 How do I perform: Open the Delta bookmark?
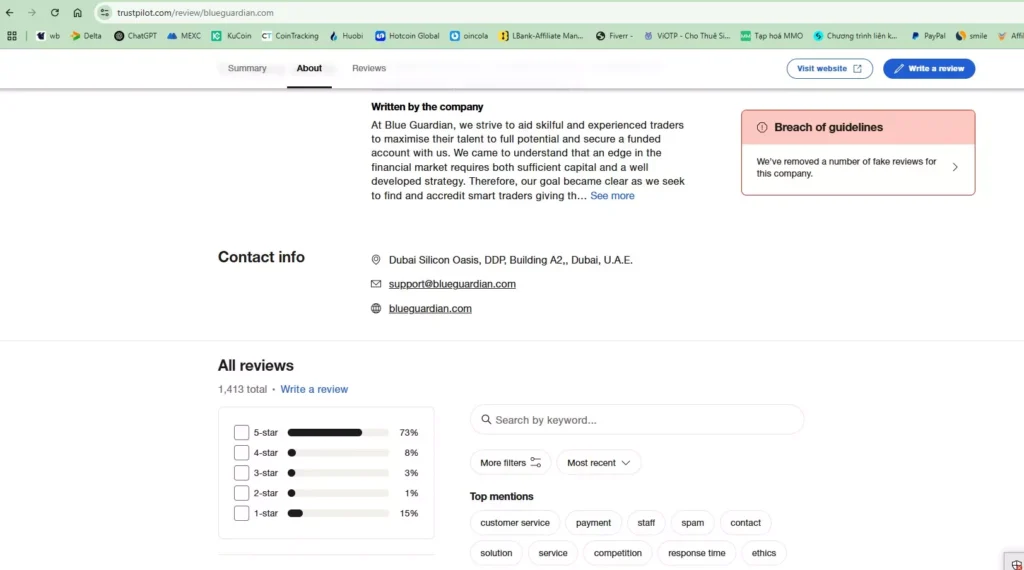86,36
